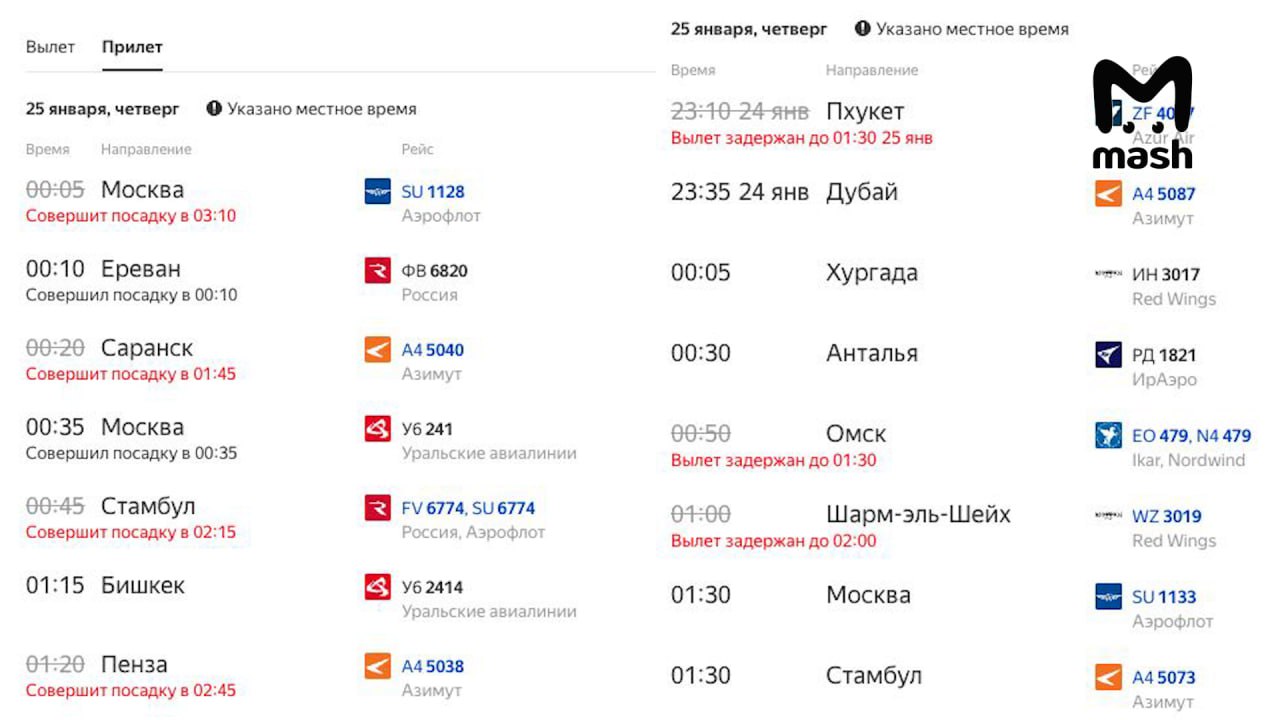Viewport: 1280px width, 720px height.
Task: Open flight link A4 5073 to Стамбул
Action: pos(1164,677)
